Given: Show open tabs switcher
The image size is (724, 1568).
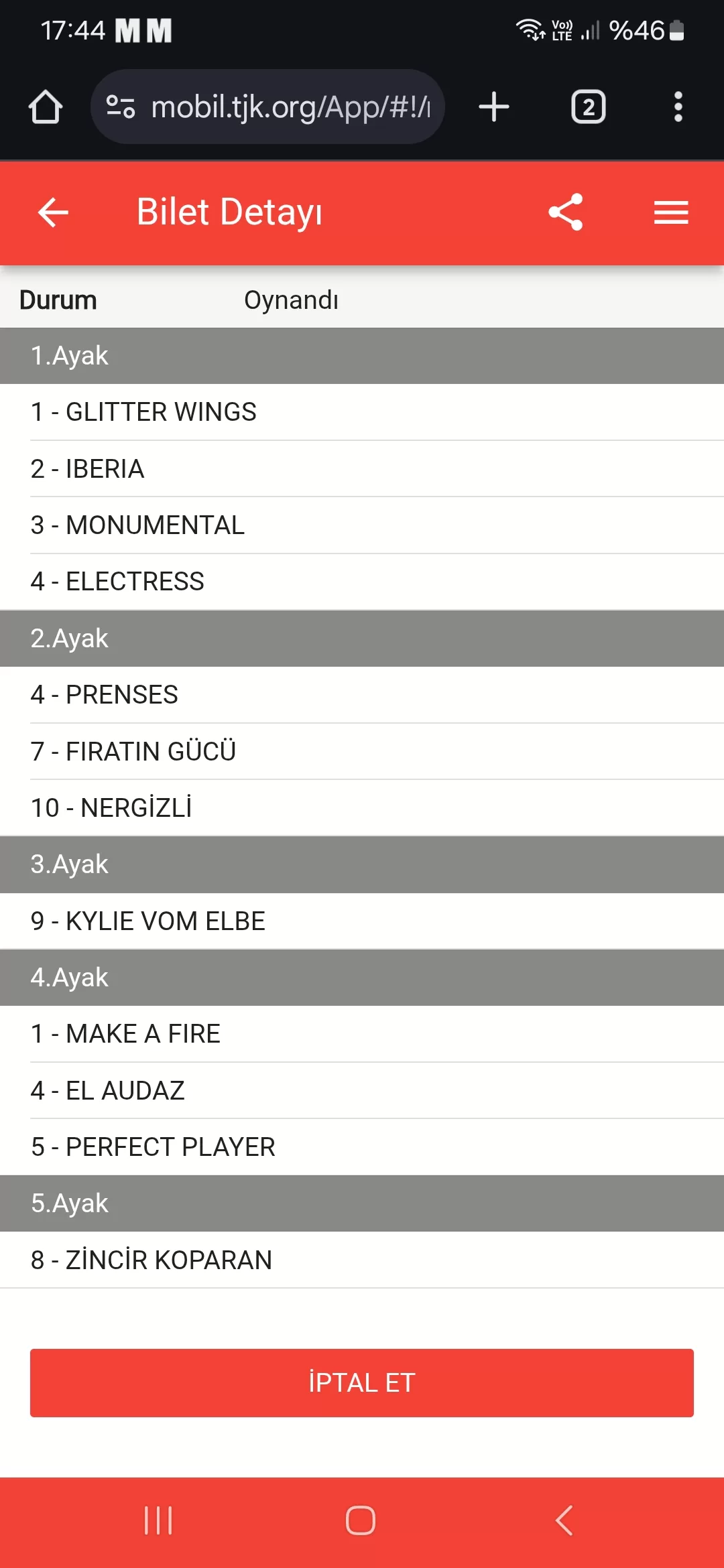Looking at the screenshot, I should pyautogui.click(x=588, y=107).
